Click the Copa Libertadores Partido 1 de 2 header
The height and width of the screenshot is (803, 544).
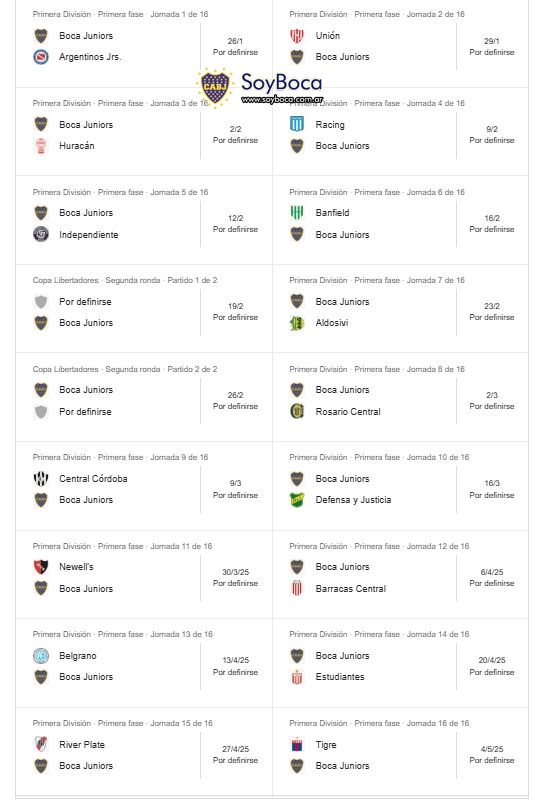click(x=125, y=280)
